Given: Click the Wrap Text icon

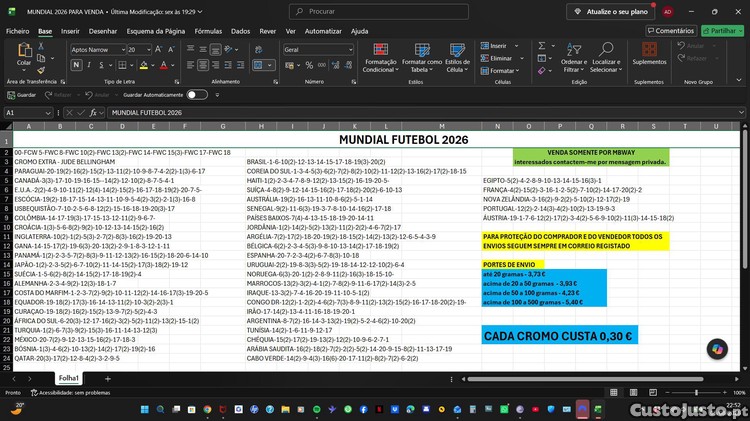Looking at the screenshot, I should pos(259,49).
